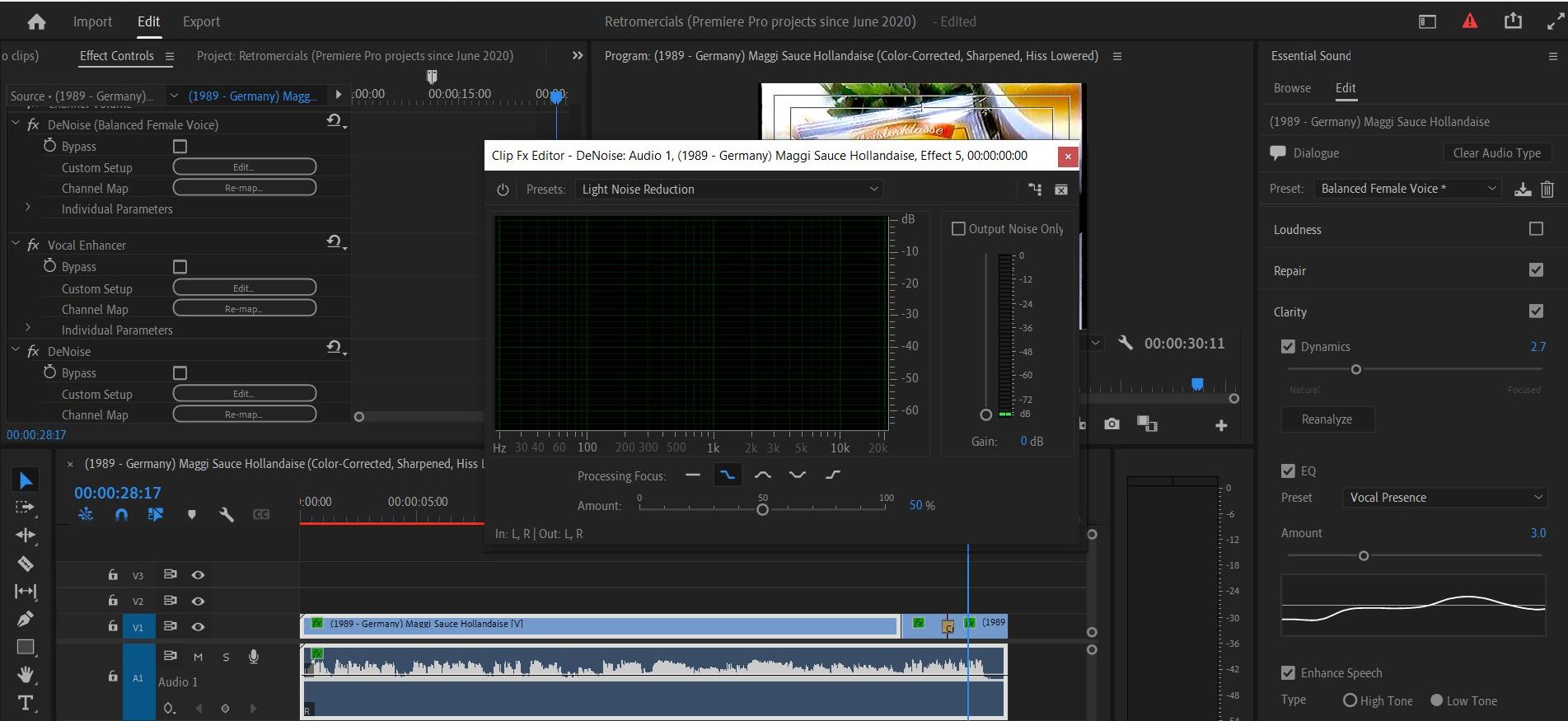Open the DeNoise Presets dropdown
The height and width of the screenshot is (721, 1568).
[728, 190]
